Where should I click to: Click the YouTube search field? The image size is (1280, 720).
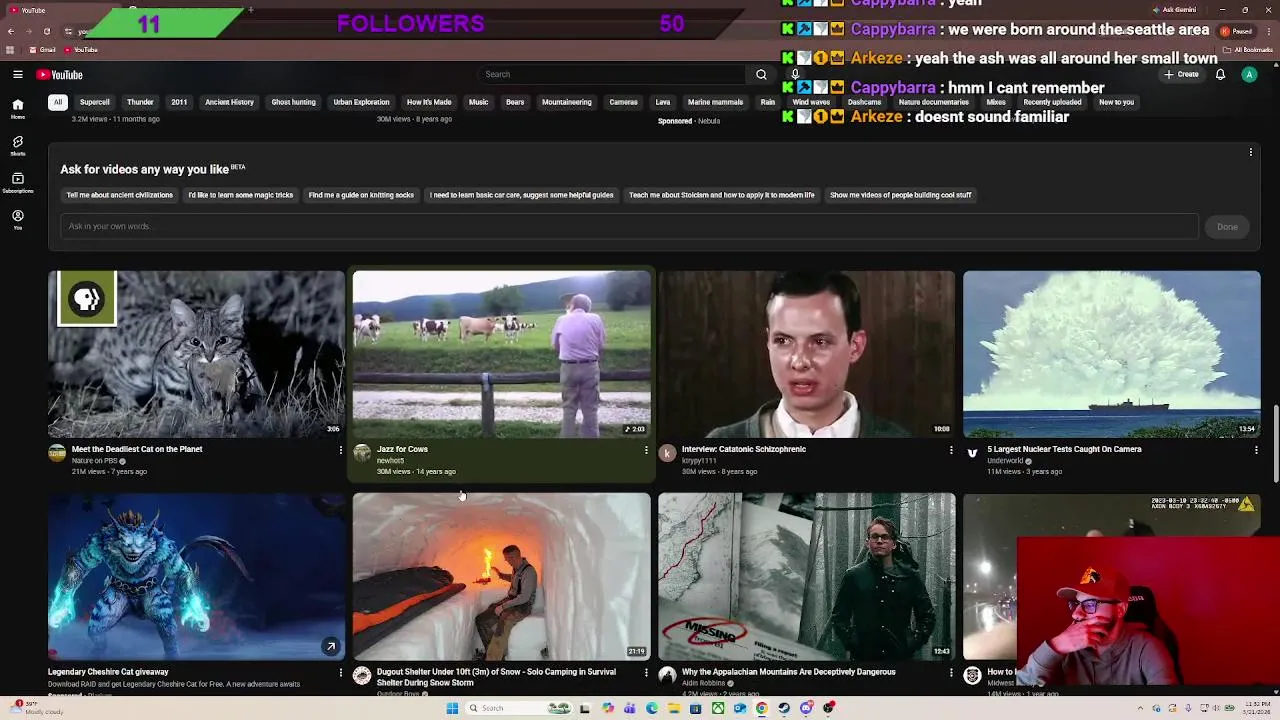click(612, 74)
